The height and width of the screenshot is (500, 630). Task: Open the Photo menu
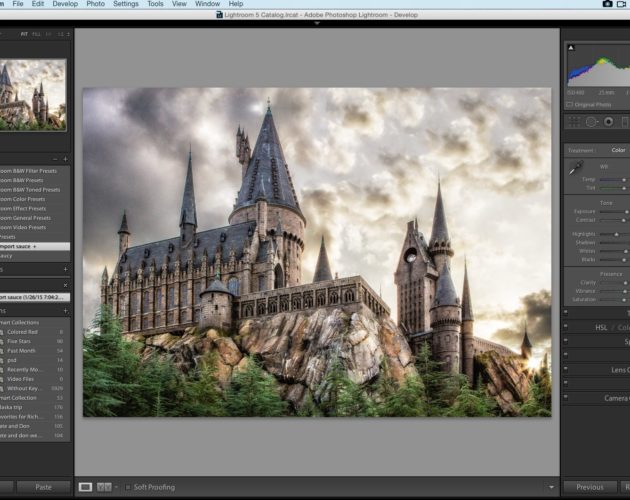tap(96, 4)
